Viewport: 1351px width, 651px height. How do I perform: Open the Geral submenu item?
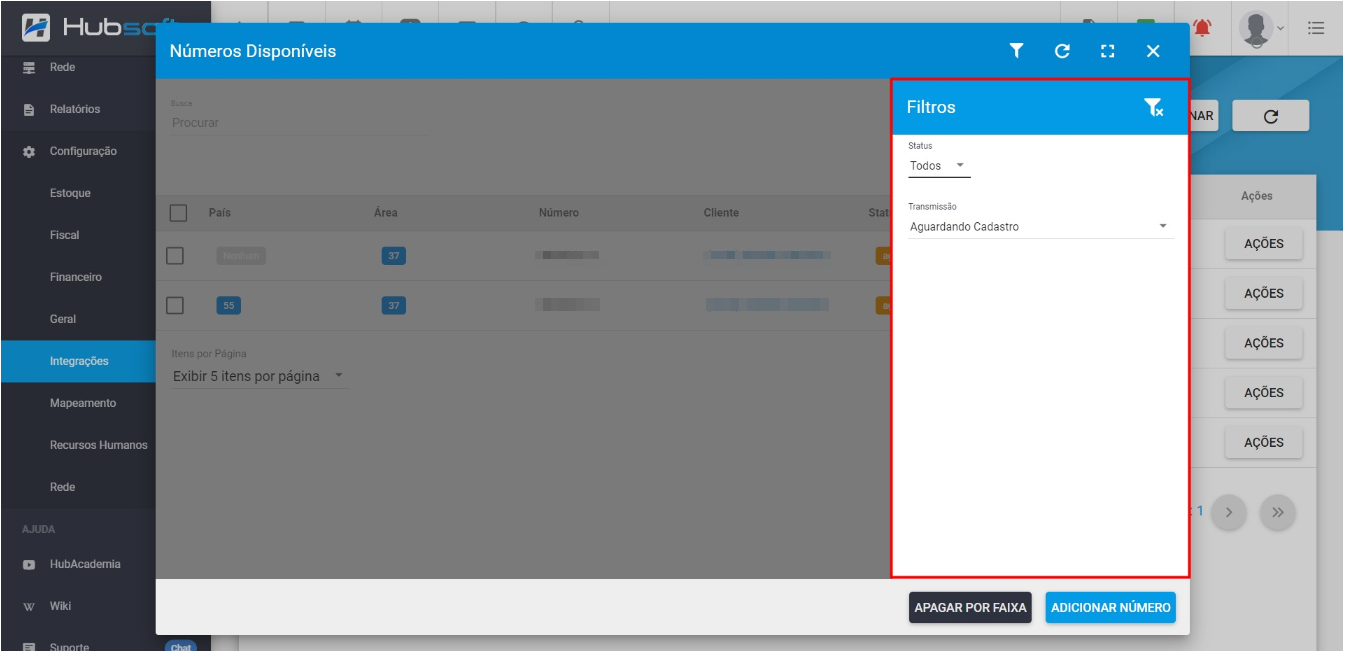click(63, 319)
